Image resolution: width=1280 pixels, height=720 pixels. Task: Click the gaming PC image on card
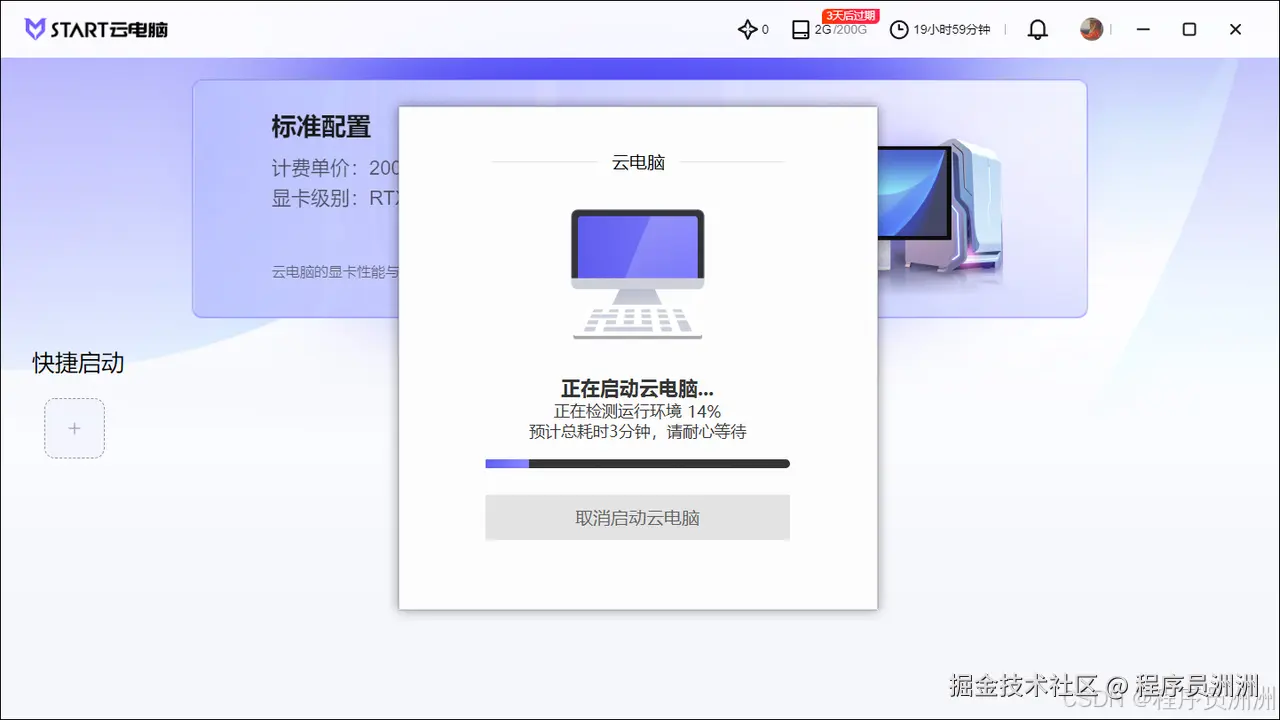tap(940, 210)
